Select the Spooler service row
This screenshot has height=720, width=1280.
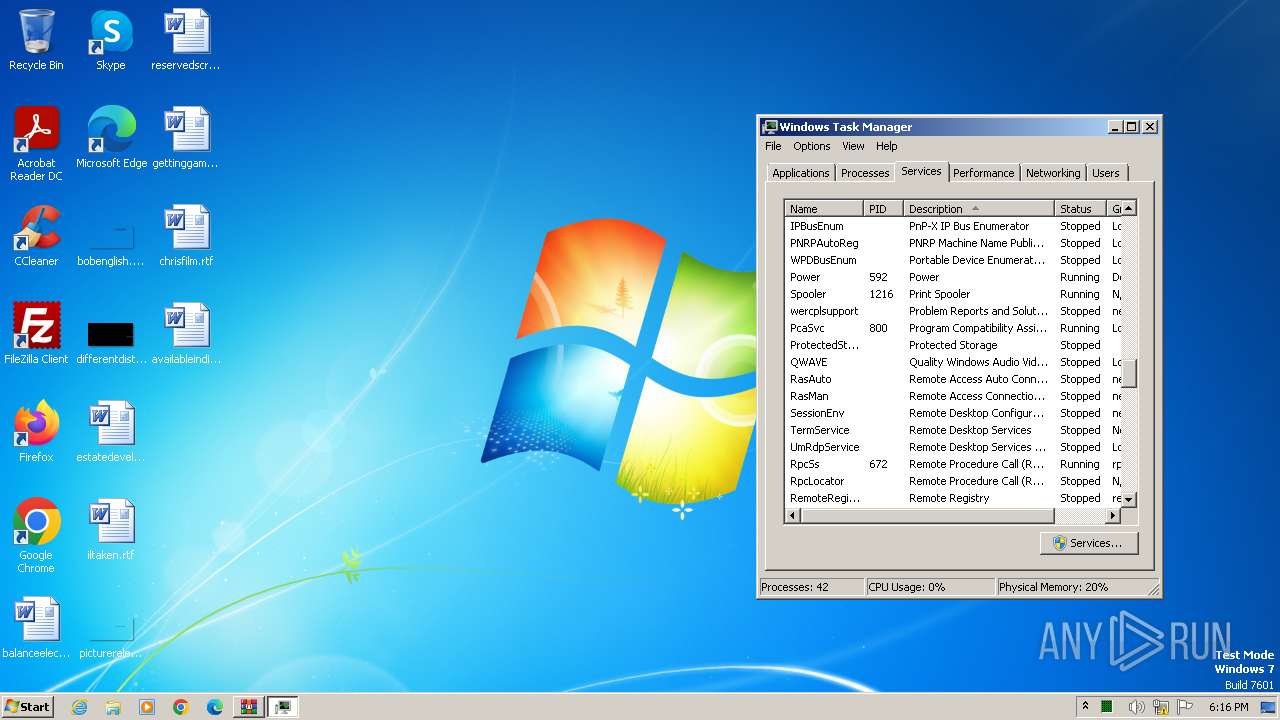tap(953, 294)
